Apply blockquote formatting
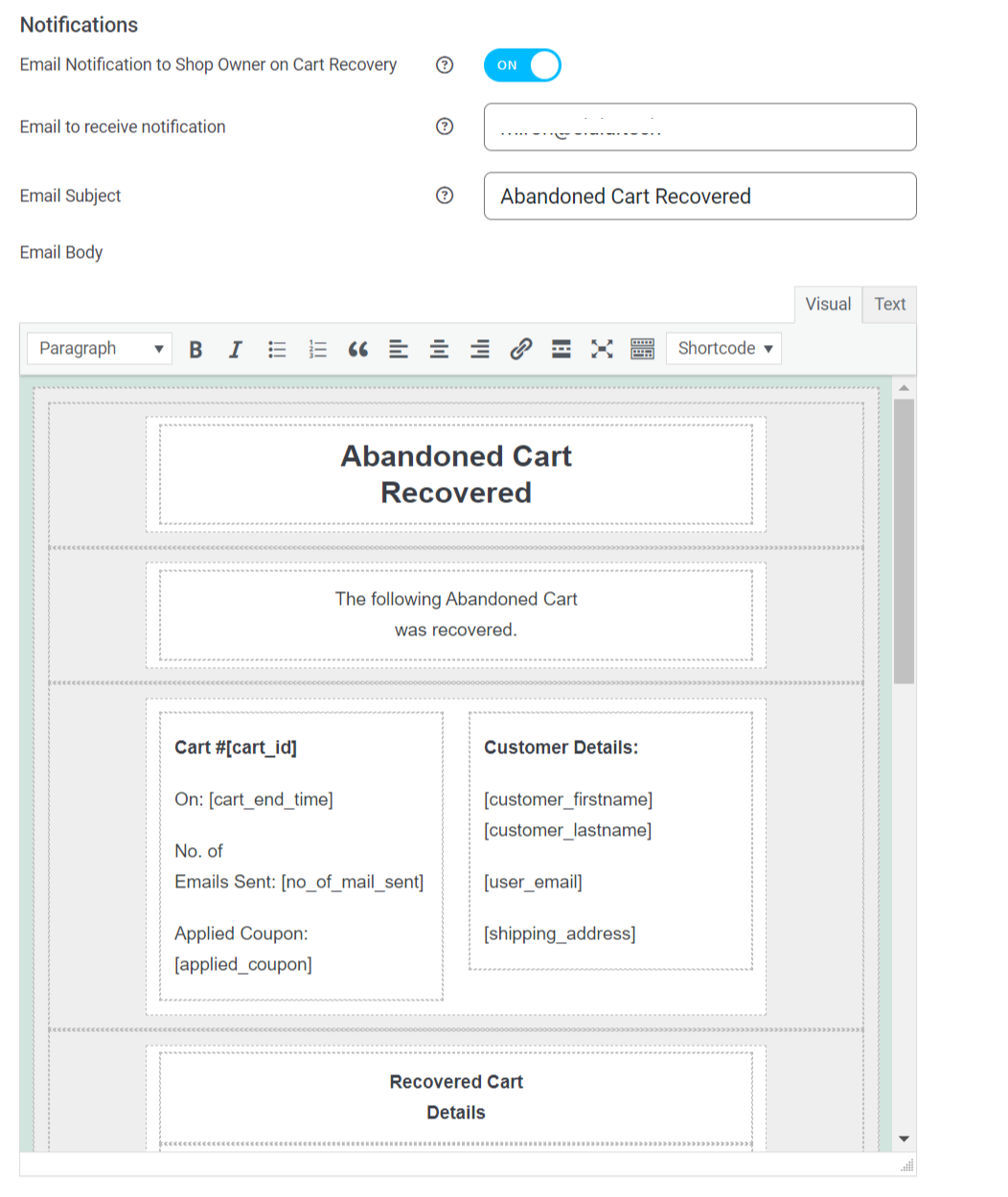The height and width of the screenshot is (1197, 1008). point(358,349)
